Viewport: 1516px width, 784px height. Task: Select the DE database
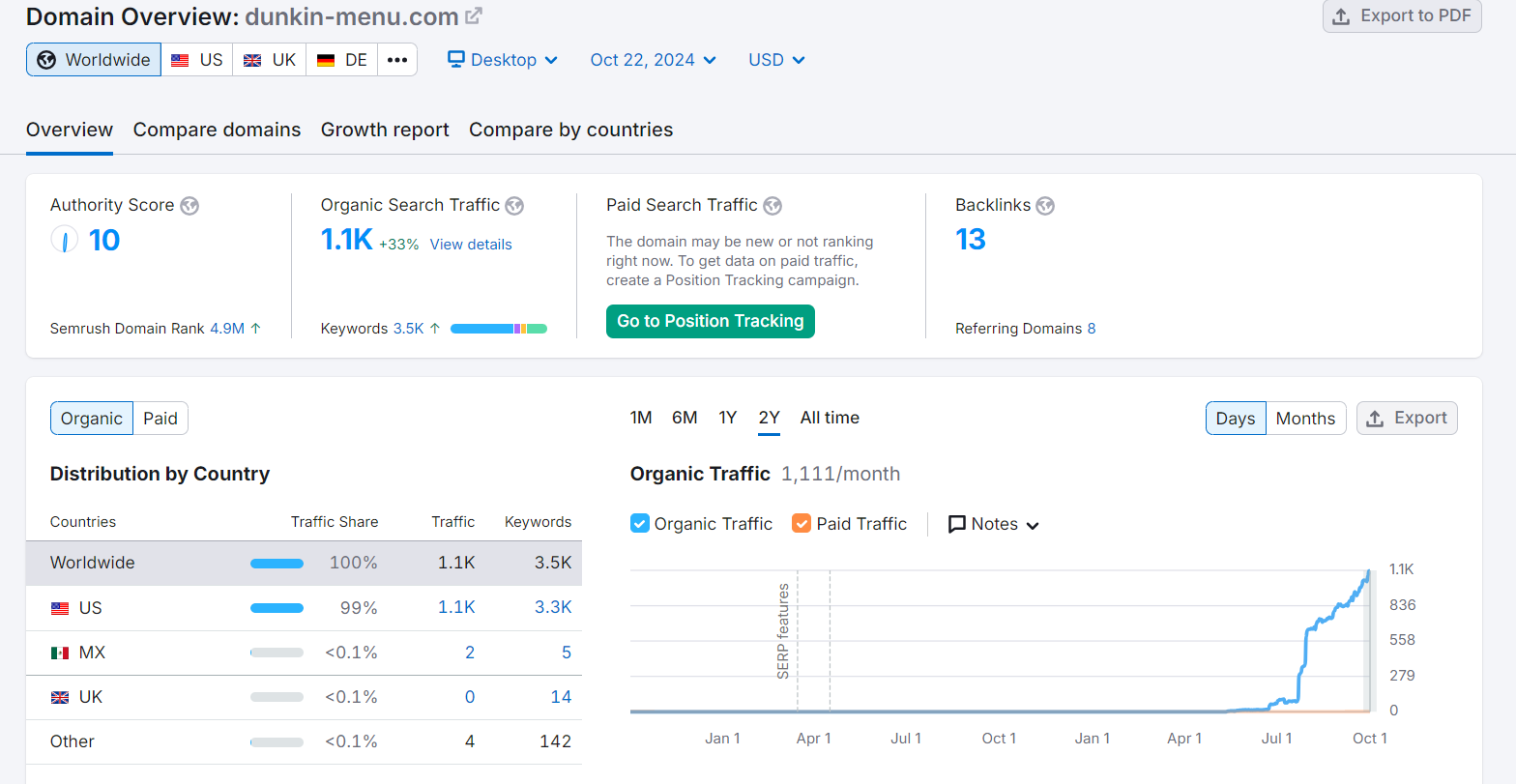point(342,60)
